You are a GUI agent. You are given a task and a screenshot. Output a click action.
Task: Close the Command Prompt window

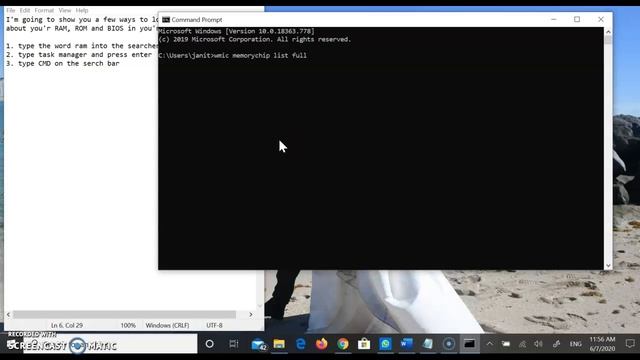pyautogui.click(x=601, y=19)
